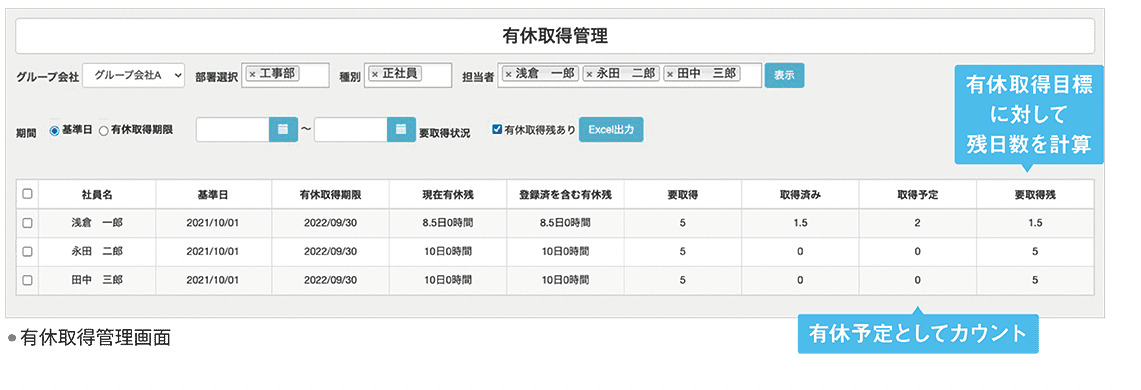This screenshot has height=390, width=1141.
Task: Remove 田中 三郎 from 担当者 tags
Action: click(669, 74)
